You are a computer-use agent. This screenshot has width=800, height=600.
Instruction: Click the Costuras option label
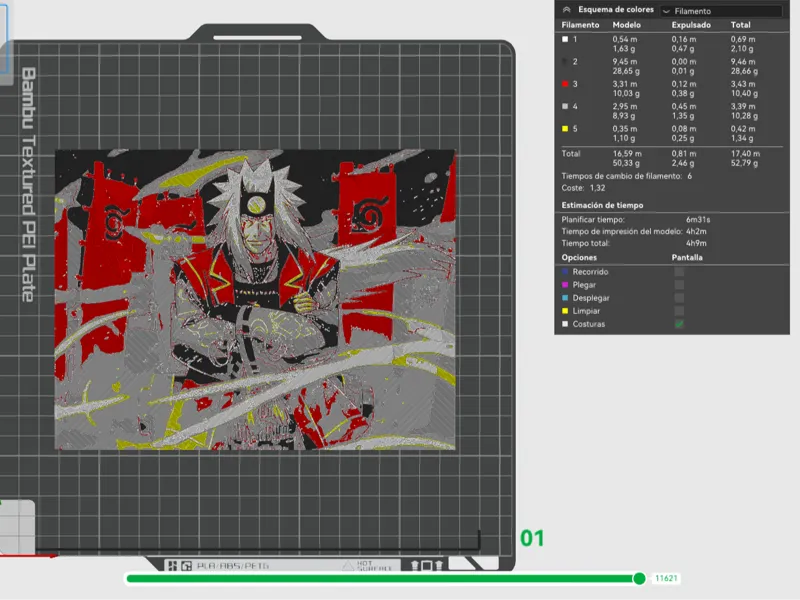[x=588, y=324]
